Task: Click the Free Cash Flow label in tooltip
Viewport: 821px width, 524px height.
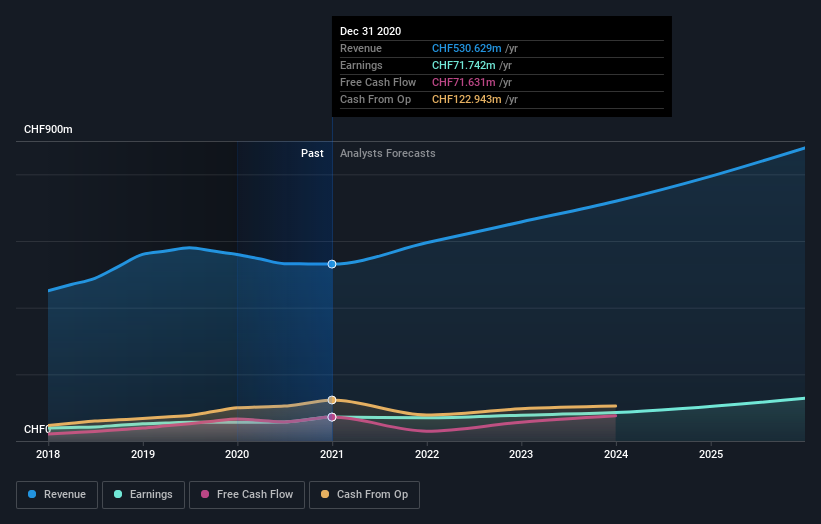Action: [378, 83]
